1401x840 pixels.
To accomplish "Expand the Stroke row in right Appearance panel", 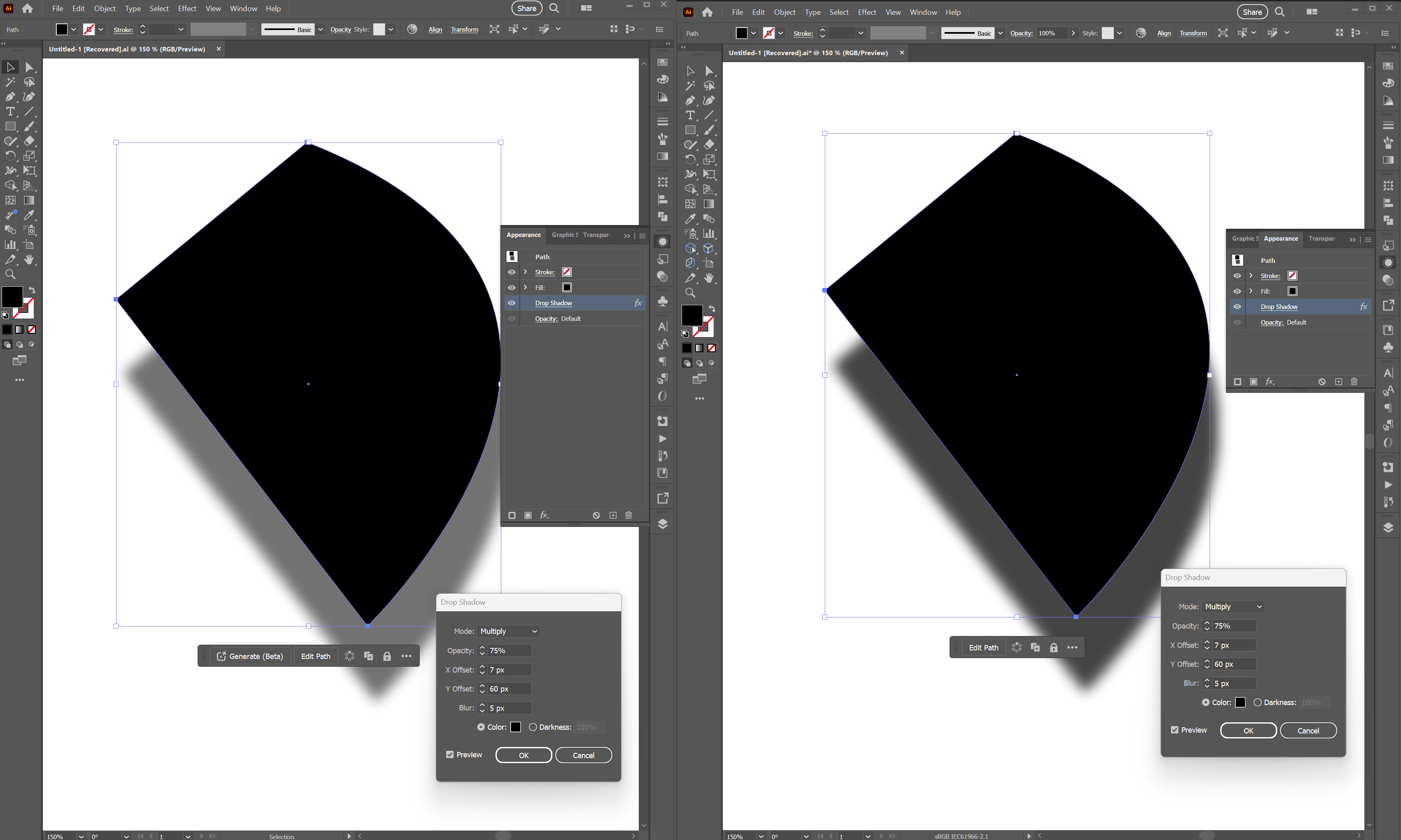I will tap(1250, 276).
